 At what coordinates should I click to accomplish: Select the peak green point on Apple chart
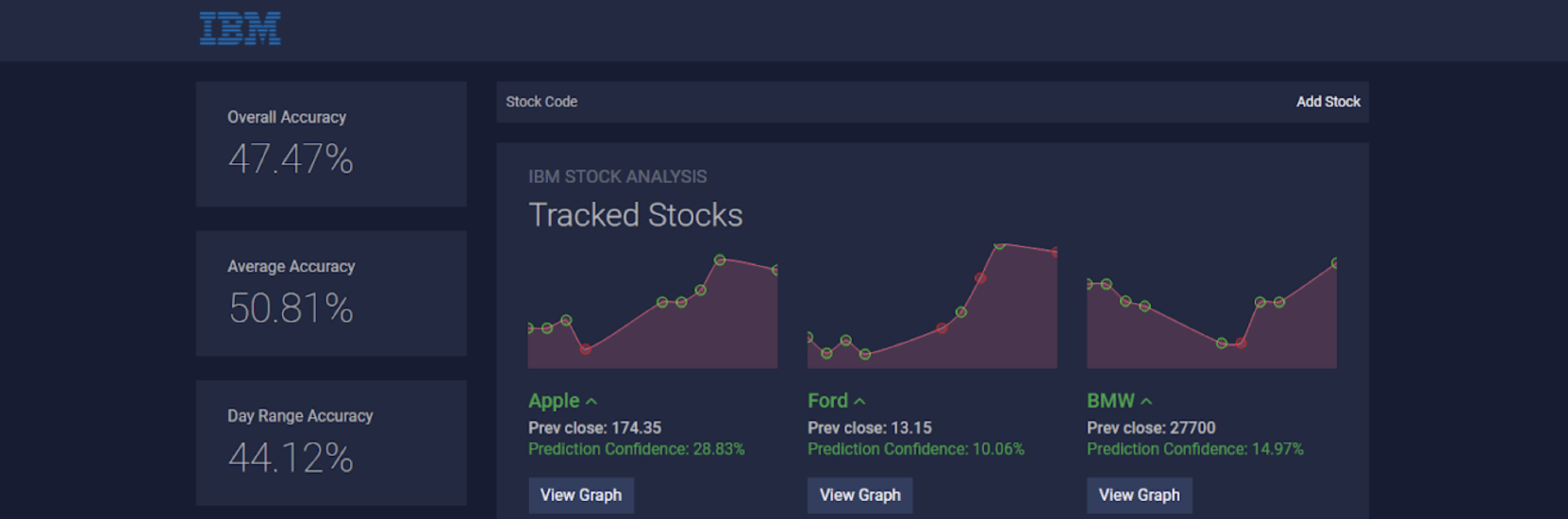point(720,259)
